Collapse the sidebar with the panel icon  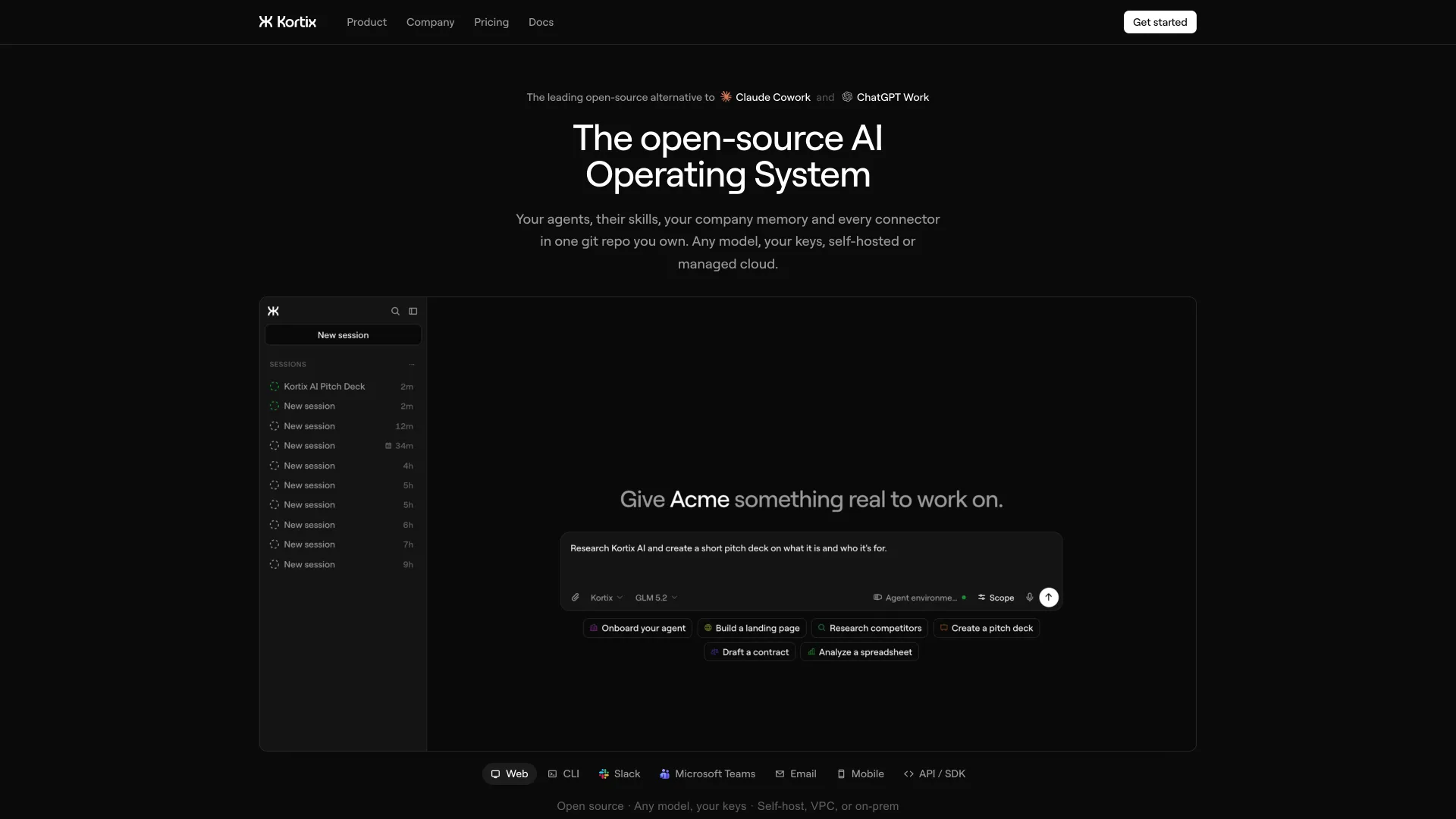413,311
